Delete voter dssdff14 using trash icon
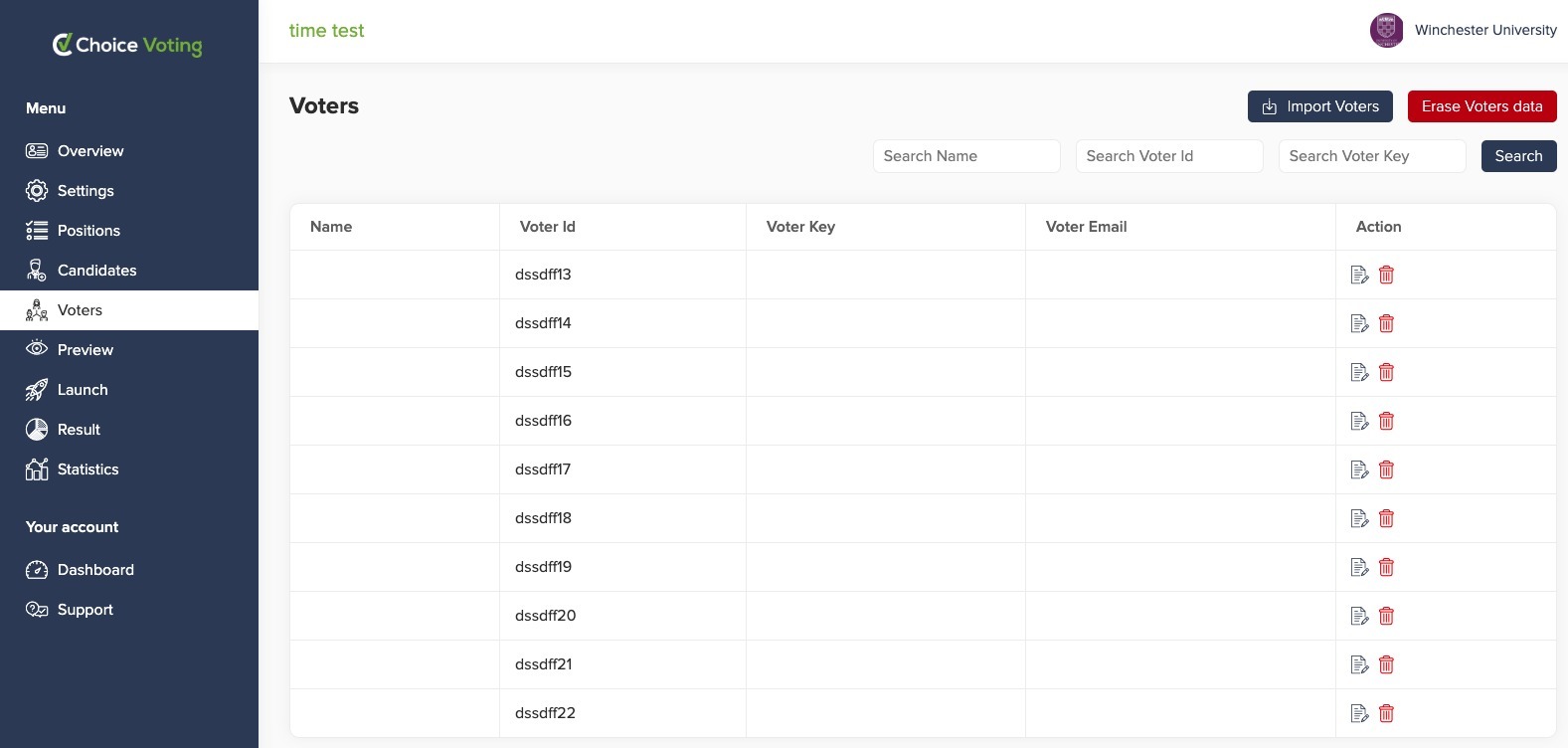The image size is (1568, 748). pyautogui.click(x=1386, y=323)
